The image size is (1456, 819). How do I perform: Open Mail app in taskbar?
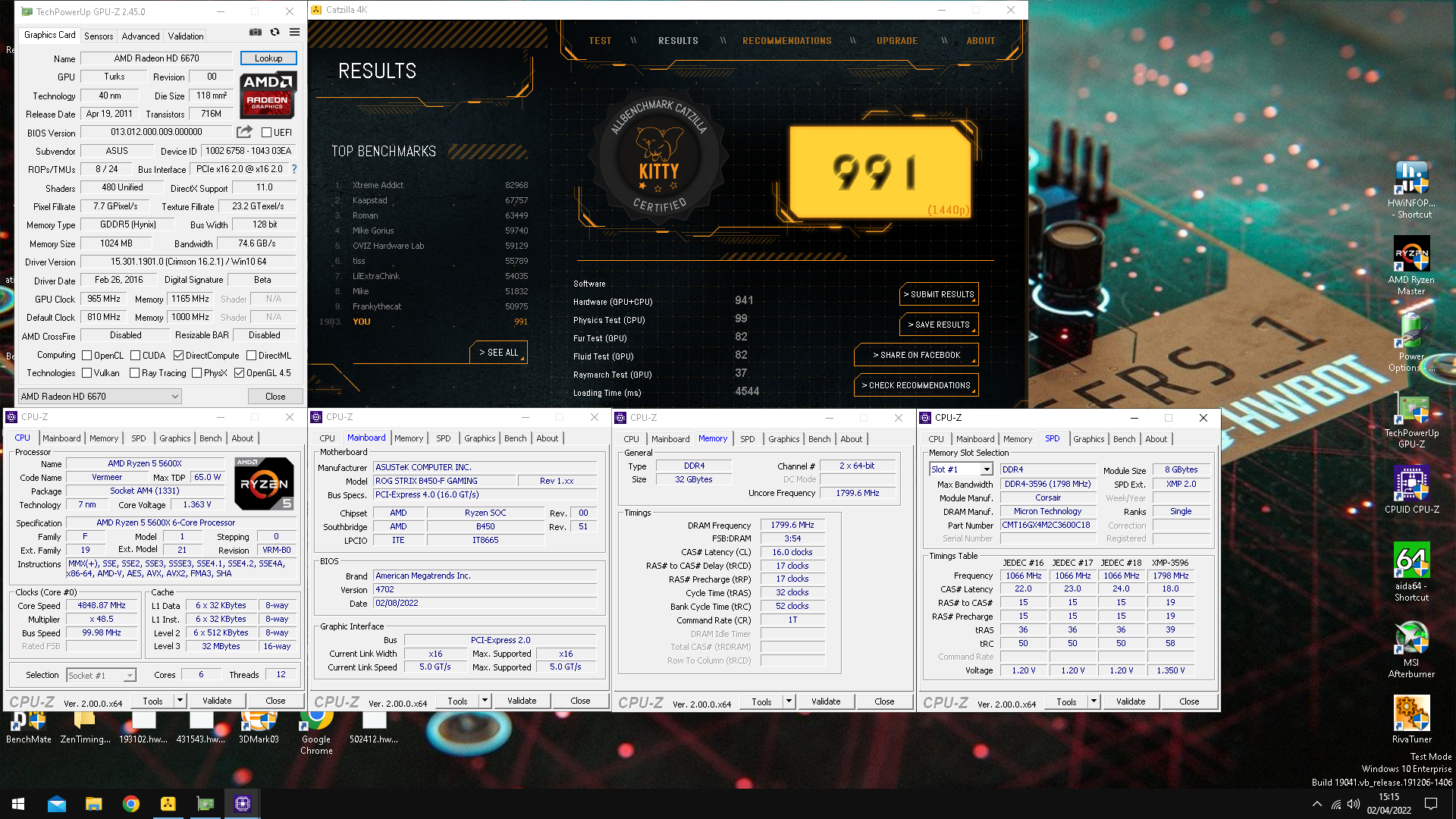tap(56, 804)
